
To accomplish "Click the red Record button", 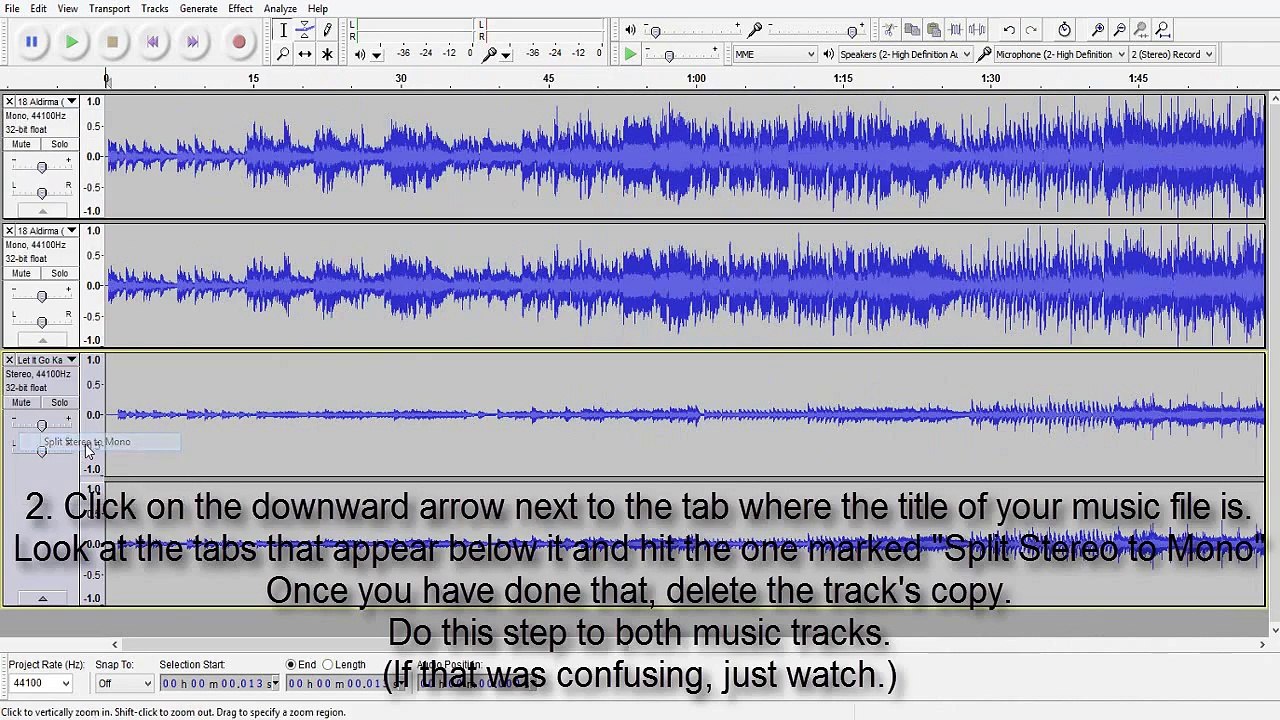I will point(239,42).
